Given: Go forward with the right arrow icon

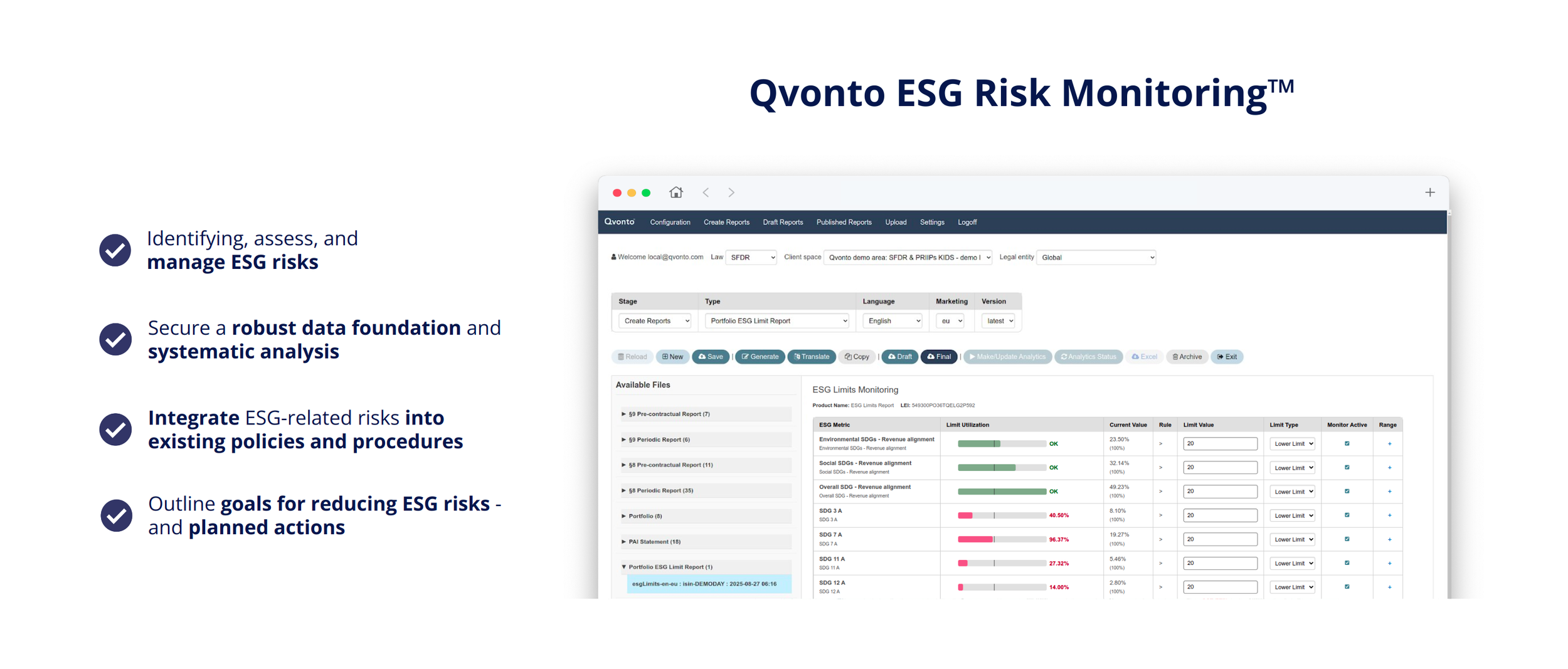Looking at the screenshot, I should click(731, 192).
